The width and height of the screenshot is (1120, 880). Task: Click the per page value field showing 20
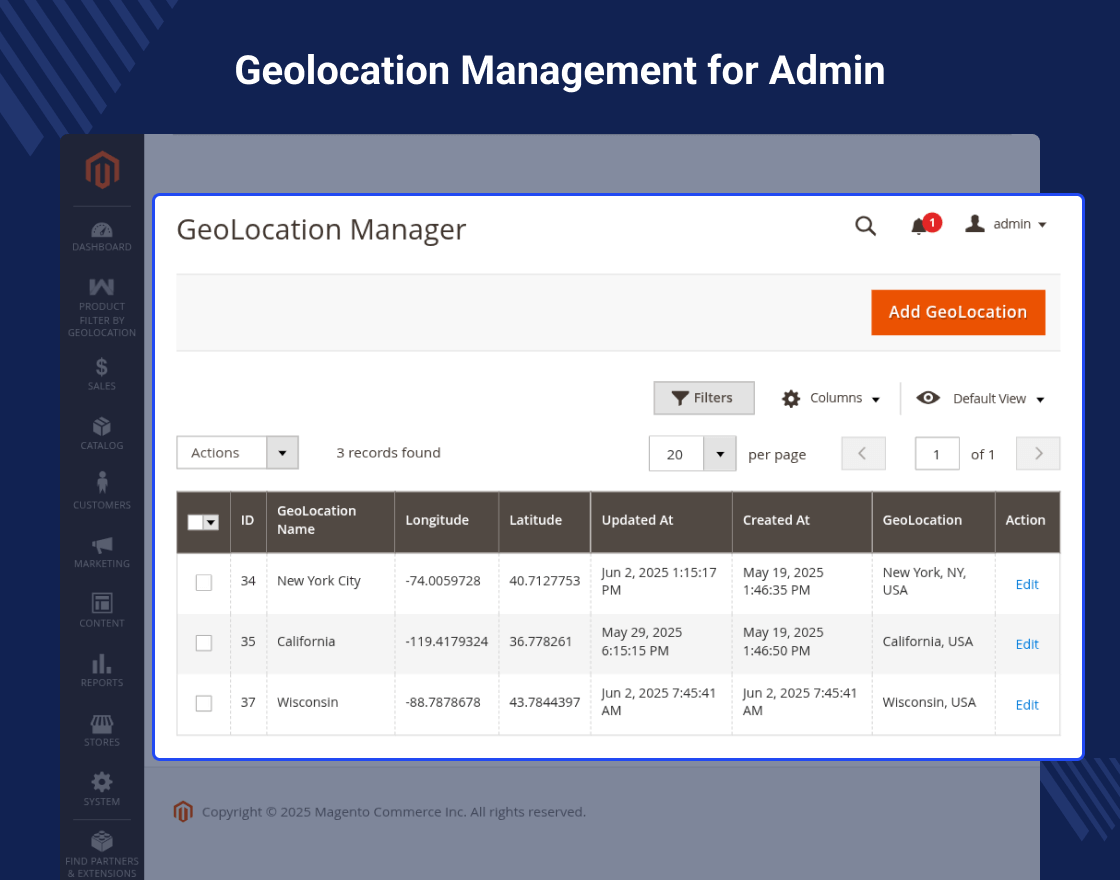pos(676,454)
